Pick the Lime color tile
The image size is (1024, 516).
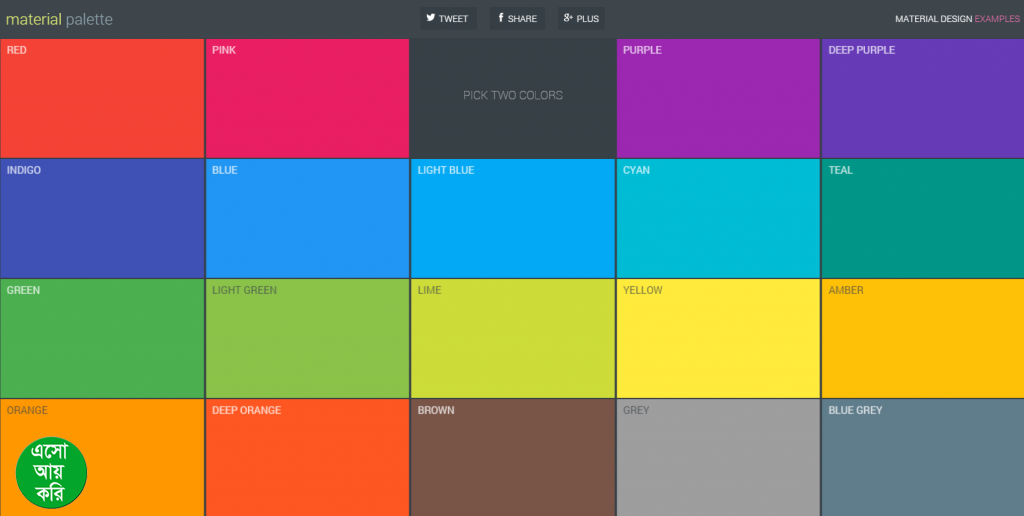pos(513,338)
